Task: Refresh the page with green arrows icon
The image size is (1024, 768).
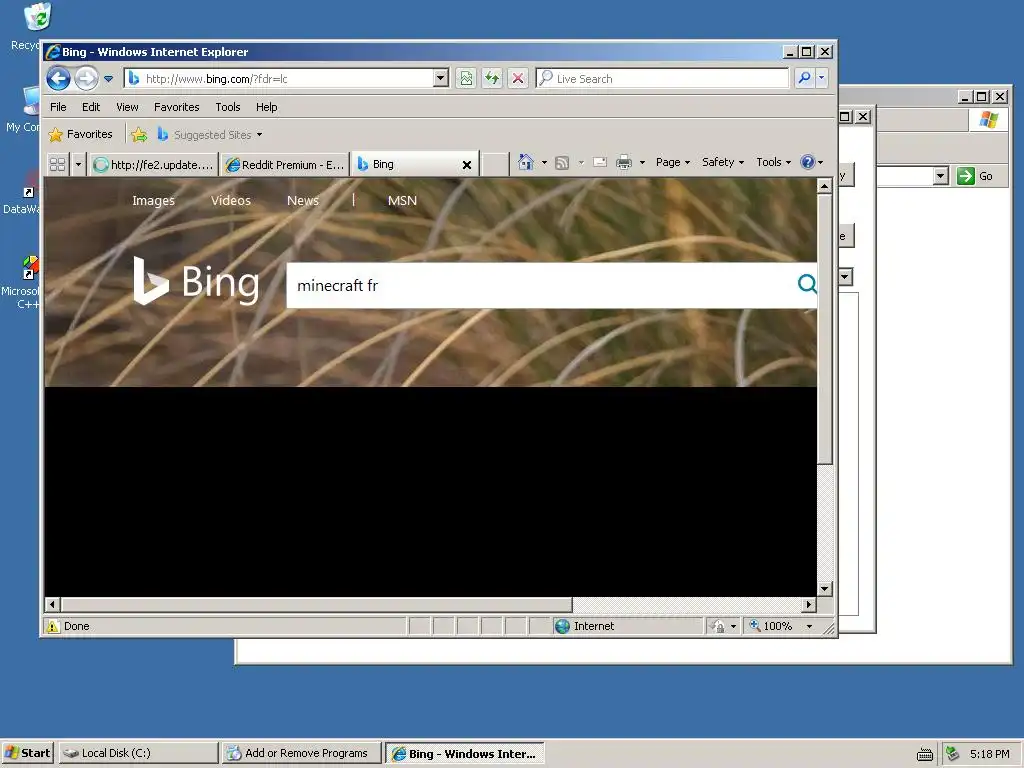Action: click(492, 79)
